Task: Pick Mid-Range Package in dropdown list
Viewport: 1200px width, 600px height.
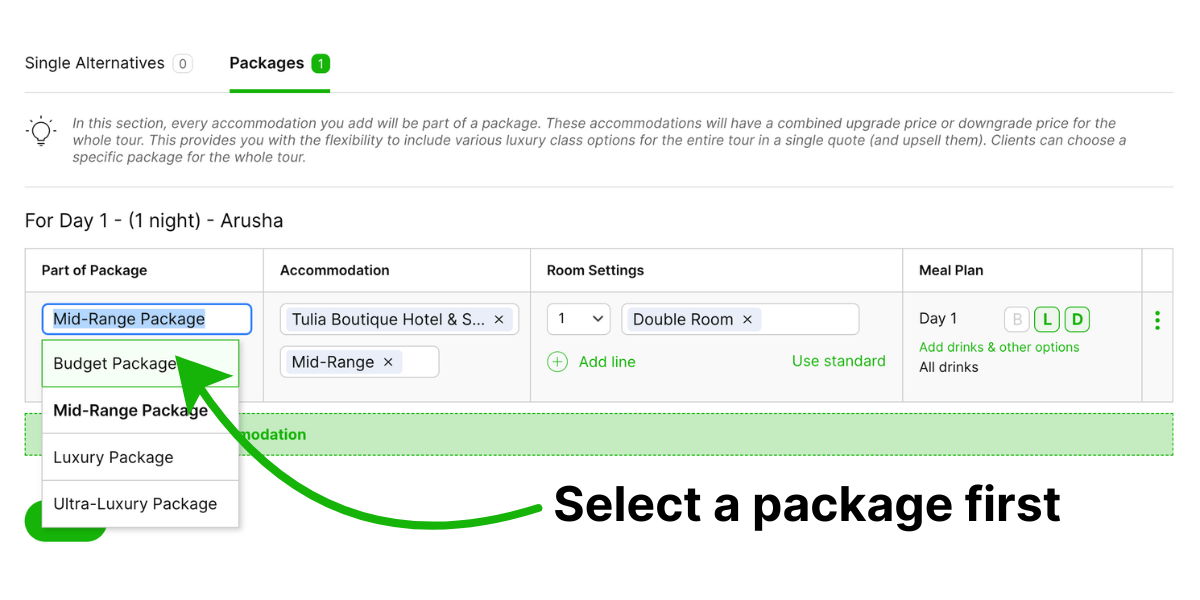Action: 130,410
